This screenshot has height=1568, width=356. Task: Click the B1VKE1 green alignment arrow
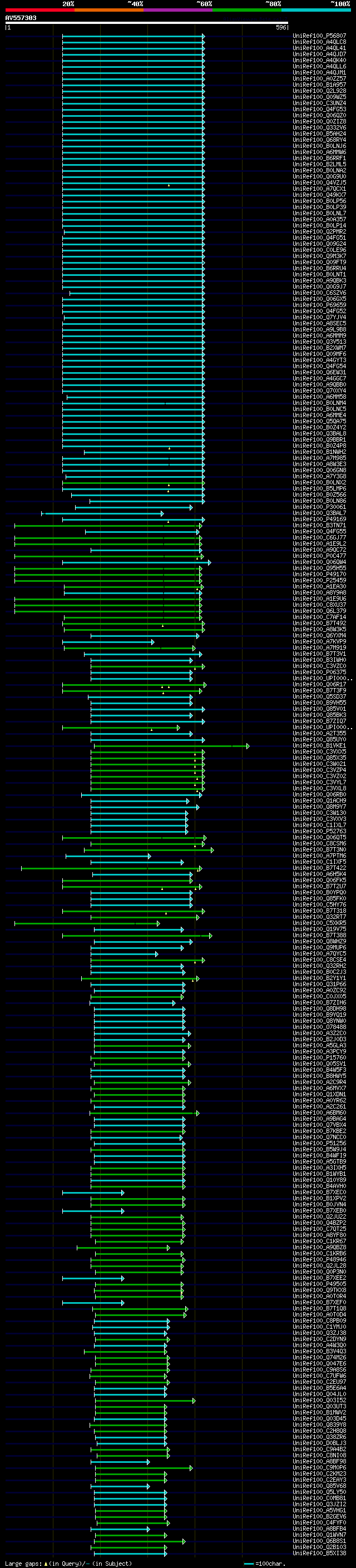point(172,746)
